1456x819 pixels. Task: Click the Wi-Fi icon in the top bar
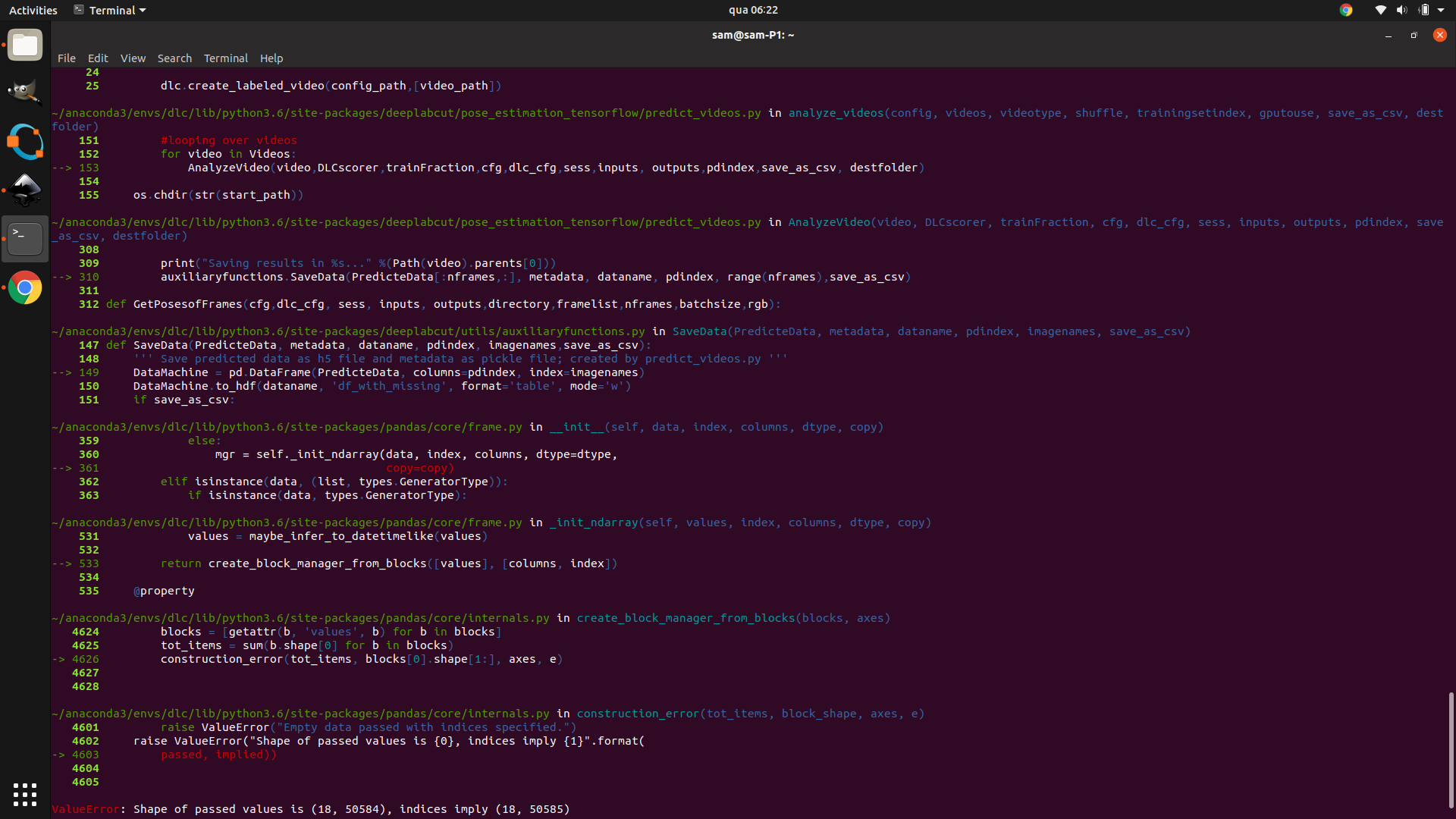click(1380, 10)
